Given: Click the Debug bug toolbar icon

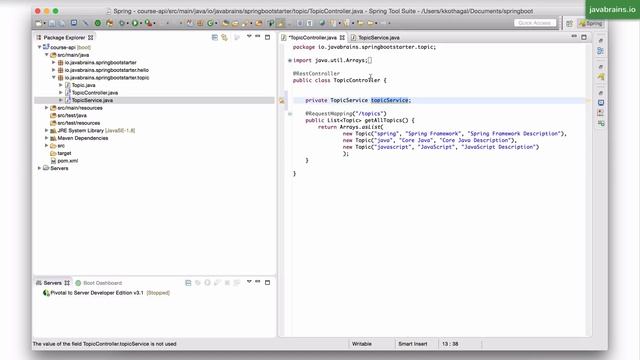Looking at the screenshot, I should click(122, 23).
